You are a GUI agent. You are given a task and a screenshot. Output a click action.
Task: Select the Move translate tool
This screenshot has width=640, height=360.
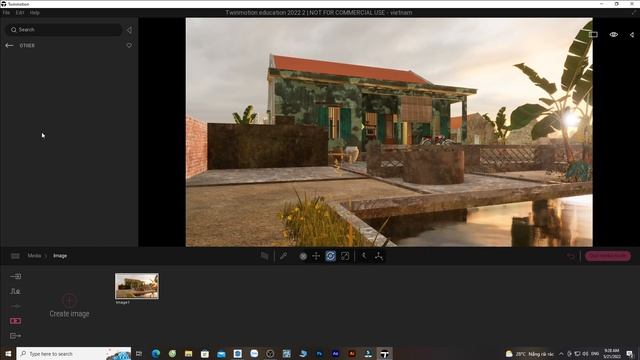click(316, 256)
